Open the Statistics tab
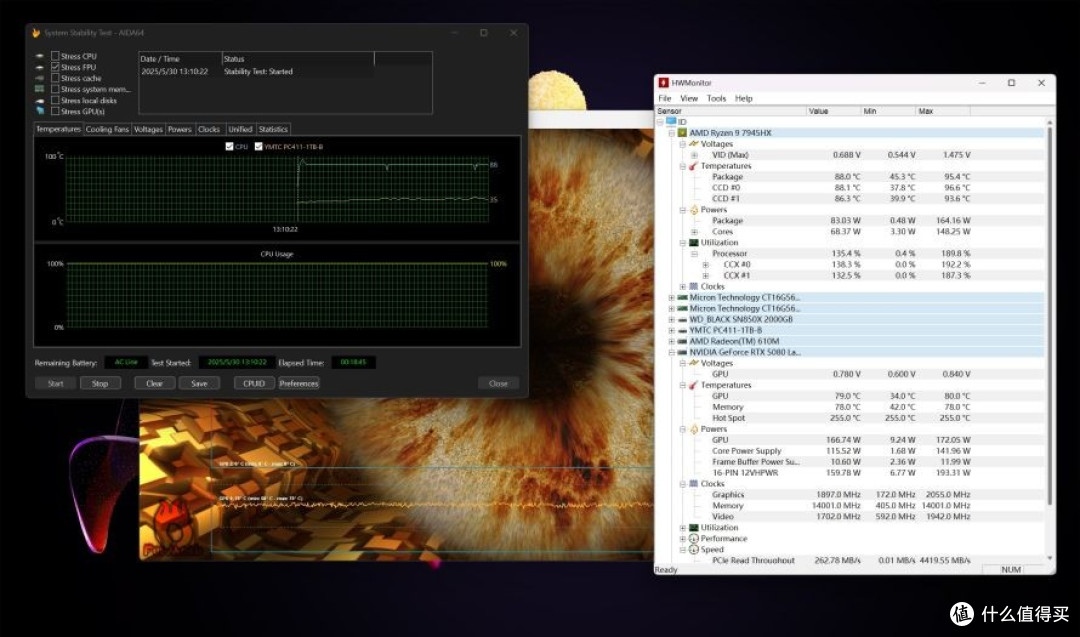The image size is (1080, 637). coord(273,129)
